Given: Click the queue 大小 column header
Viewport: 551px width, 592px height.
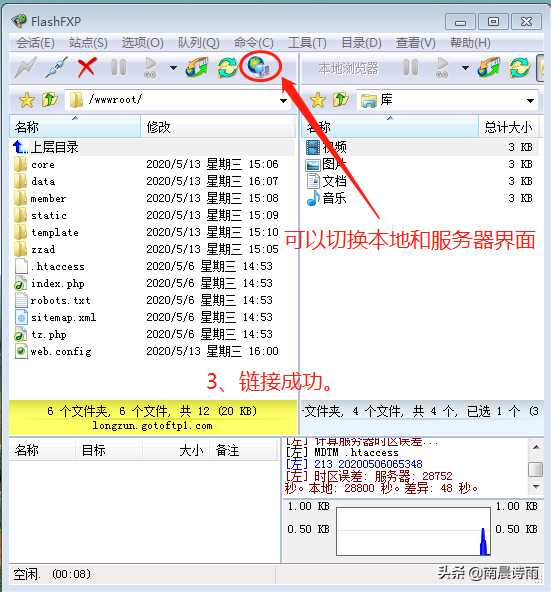Looking at the screenshot, I should coord(176,450).
